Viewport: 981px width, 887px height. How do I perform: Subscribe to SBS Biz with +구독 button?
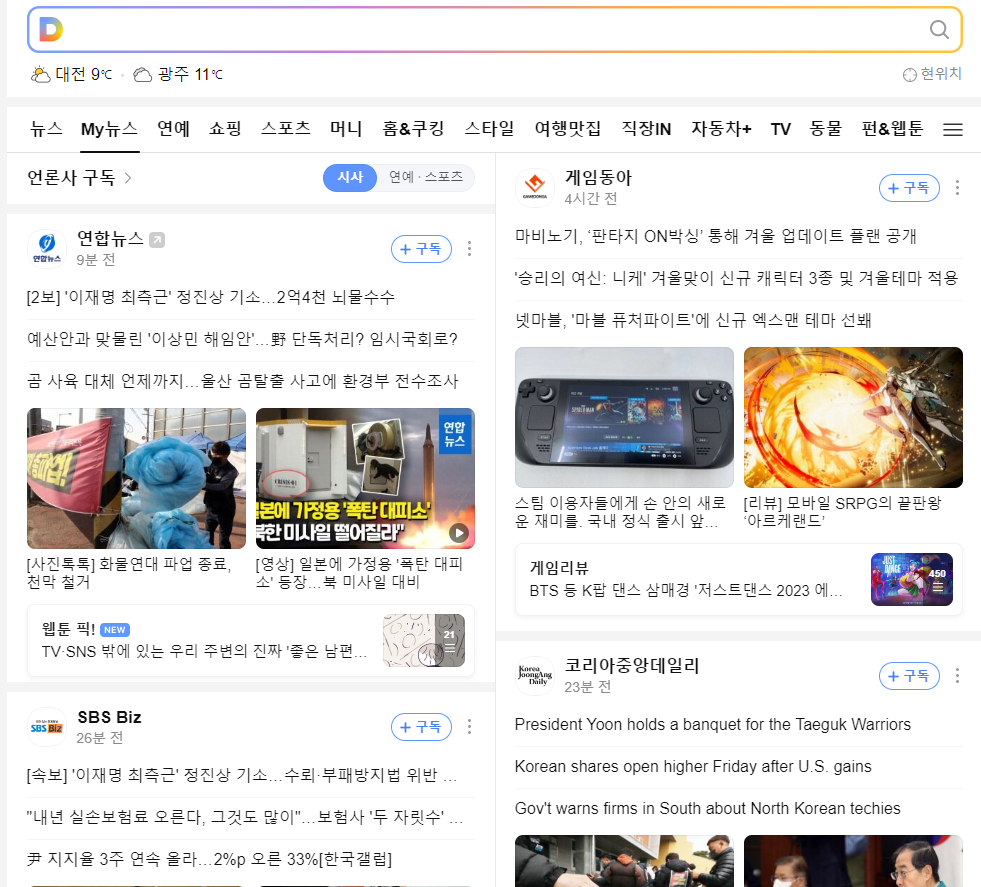pyautogui.click(x=421, y=727)
